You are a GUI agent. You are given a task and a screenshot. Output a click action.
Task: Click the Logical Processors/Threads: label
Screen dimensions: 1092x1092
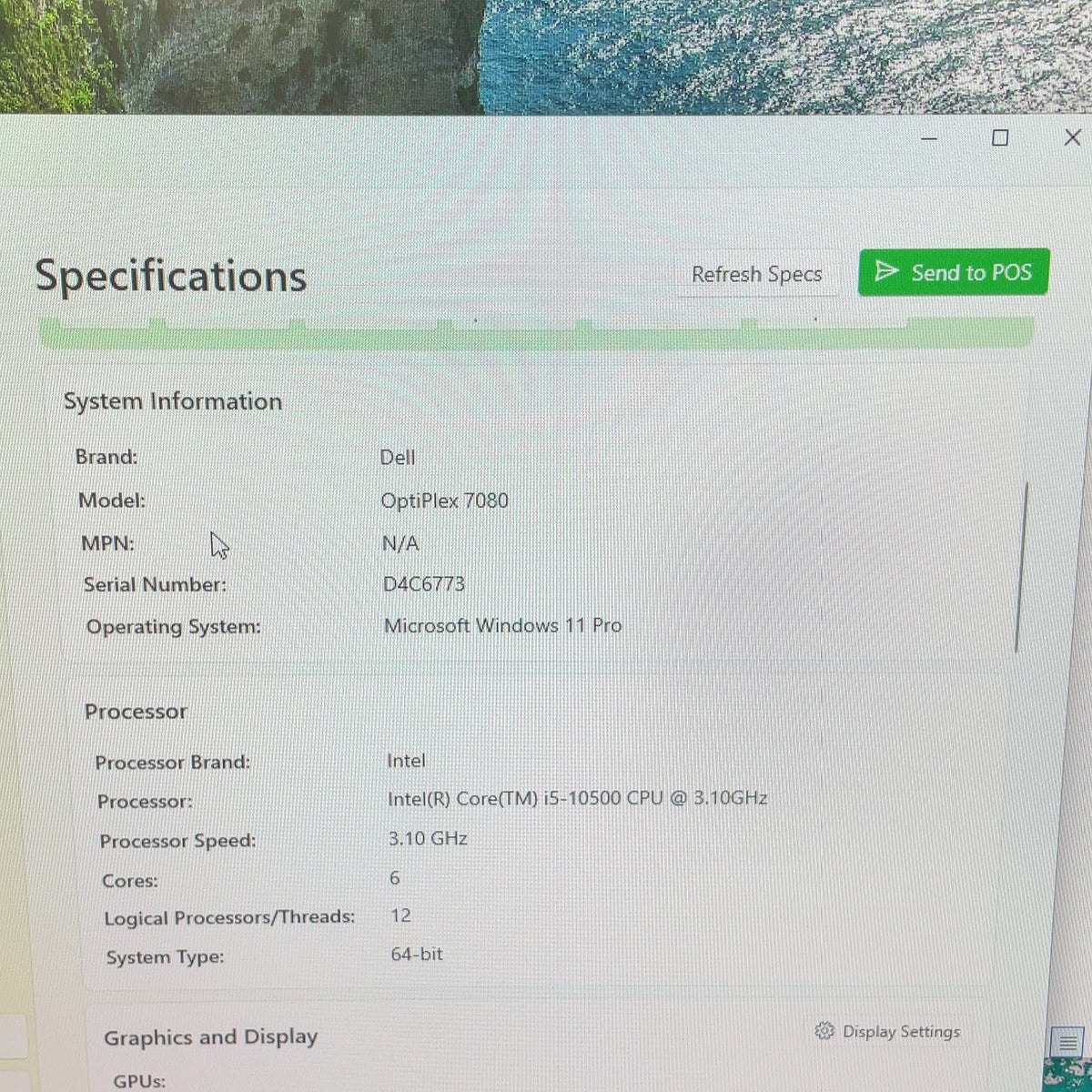pyautogui.click(x=229, y=918)
